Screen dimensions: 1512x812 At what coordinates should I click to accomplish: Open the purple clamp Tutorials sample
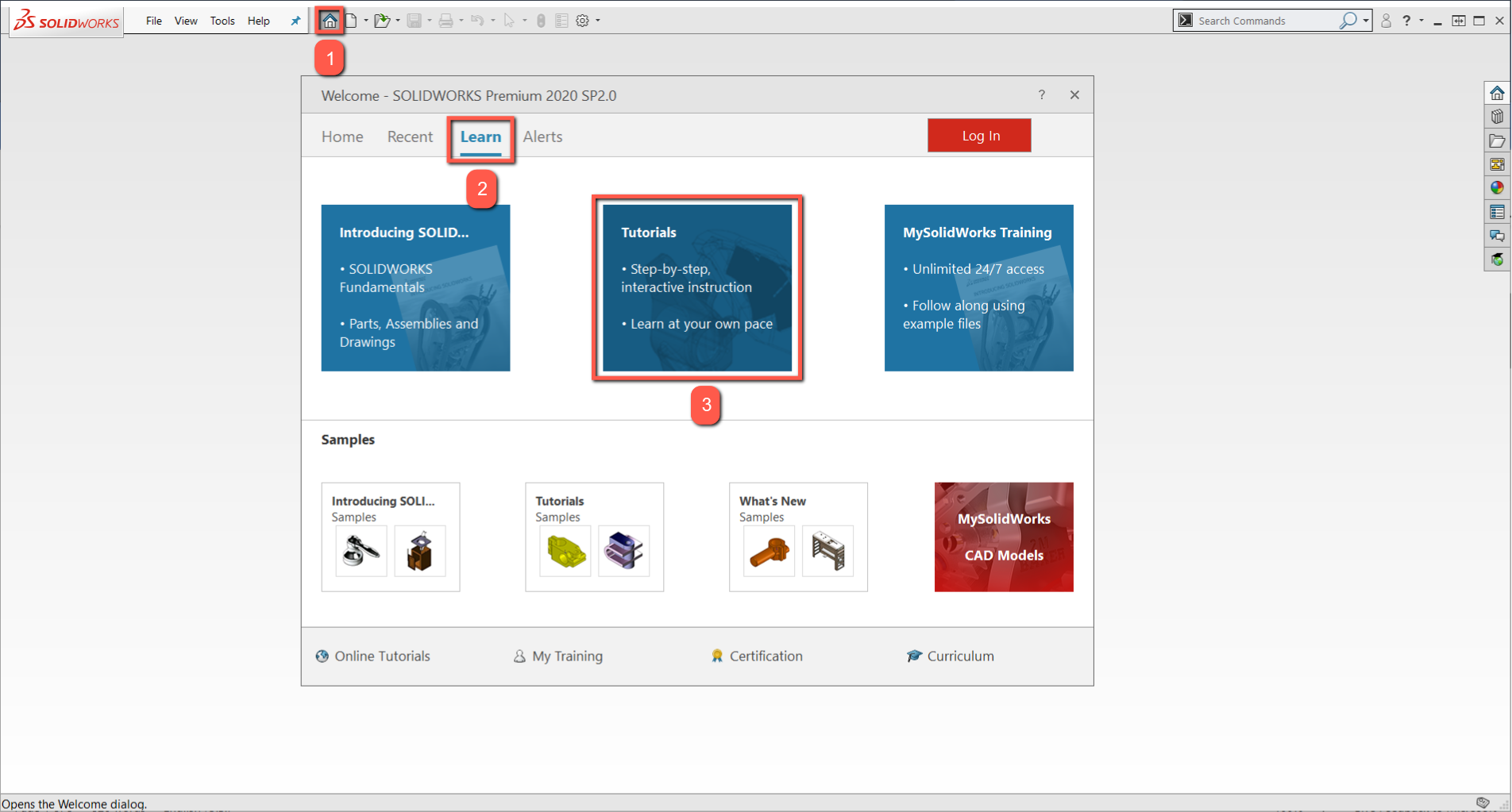624,550
